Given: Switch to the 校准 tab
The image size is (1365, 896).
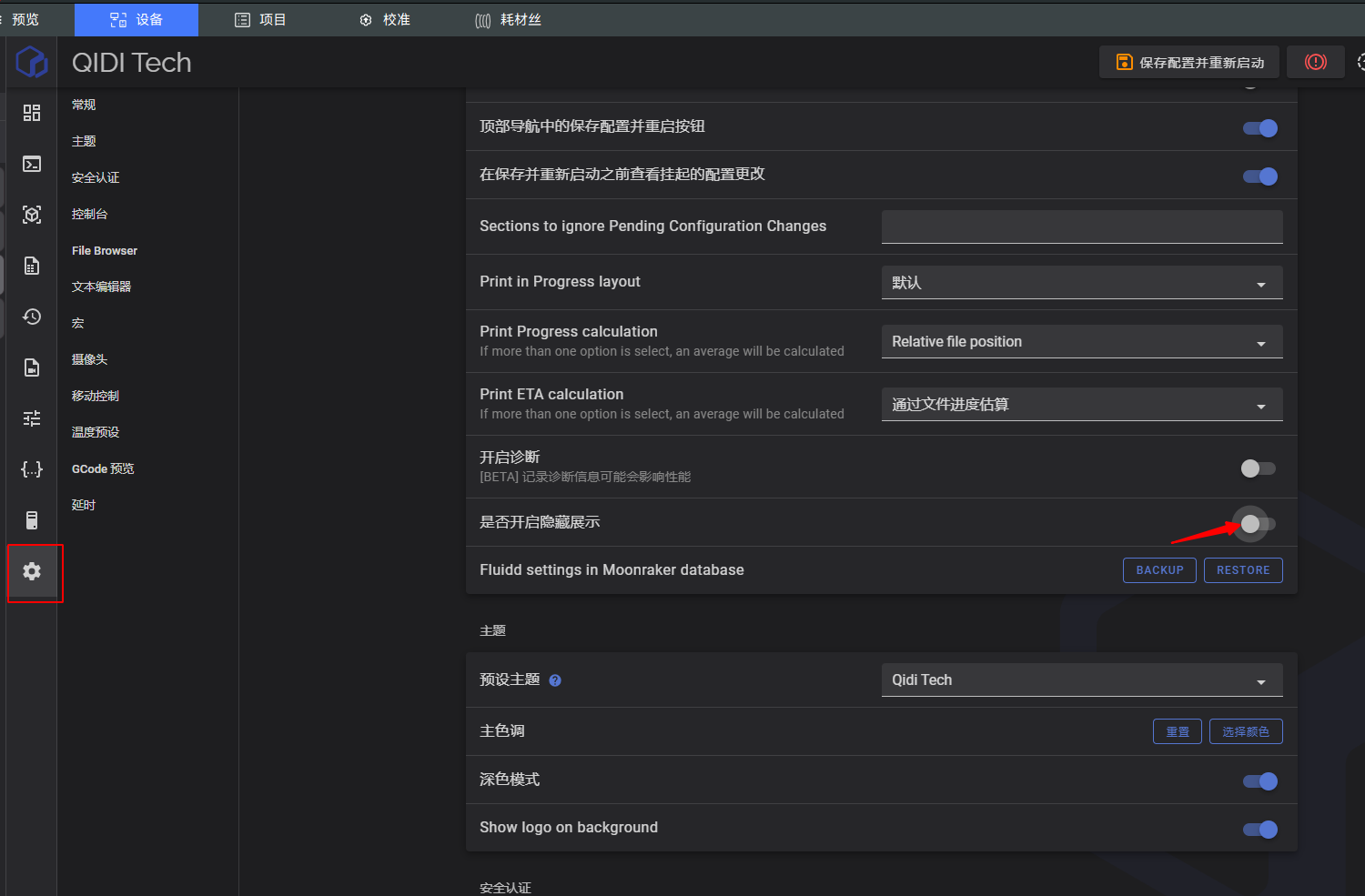Looking at the screenshot, I should [x=385, y=19].
